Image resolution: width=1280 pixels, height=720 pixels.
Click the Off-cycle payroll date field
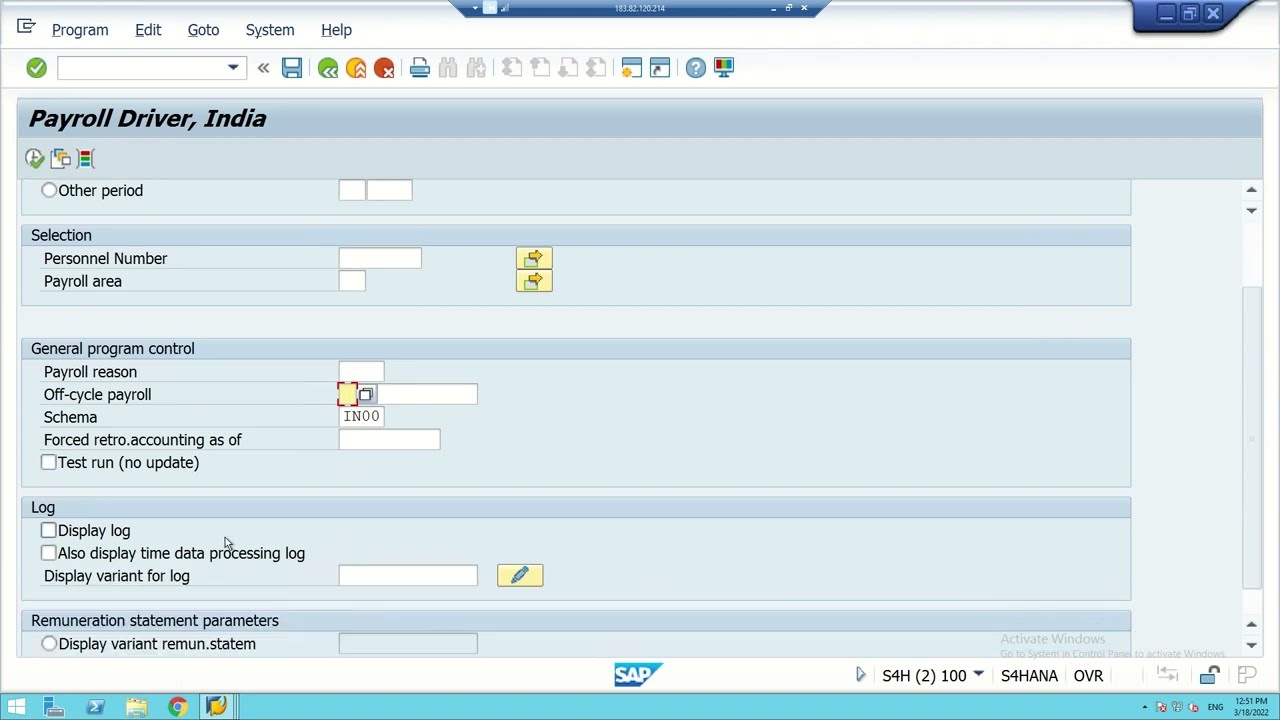click(x=427, y=394)
